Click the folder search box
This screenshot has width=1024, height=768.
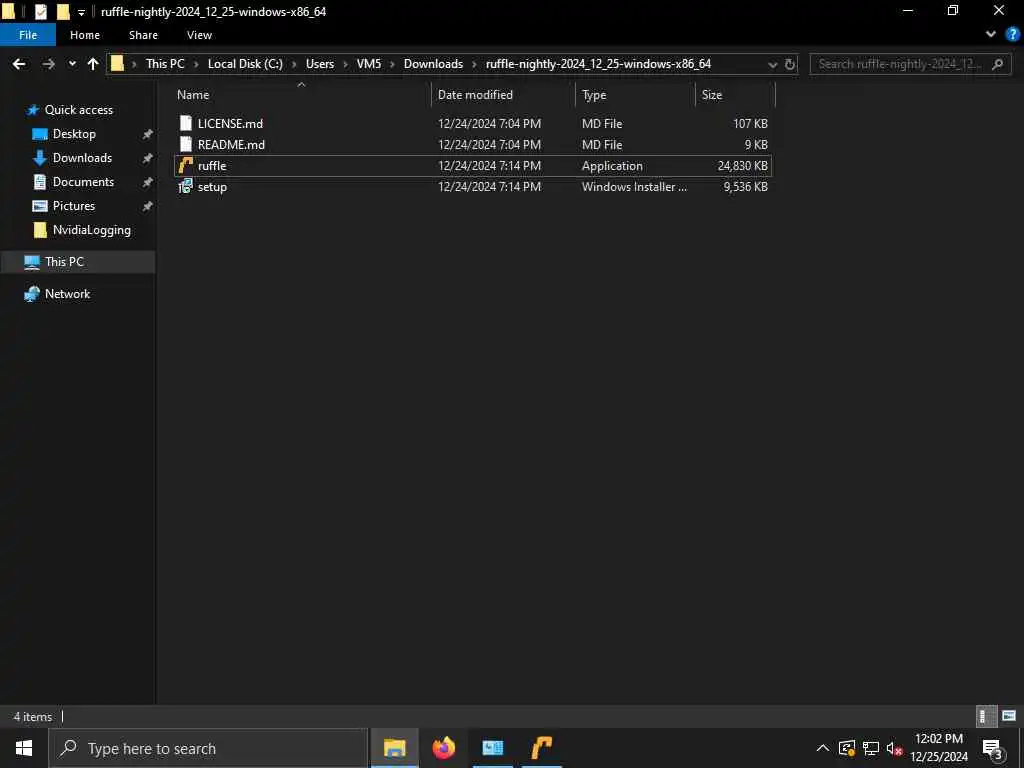click(910, 64)
